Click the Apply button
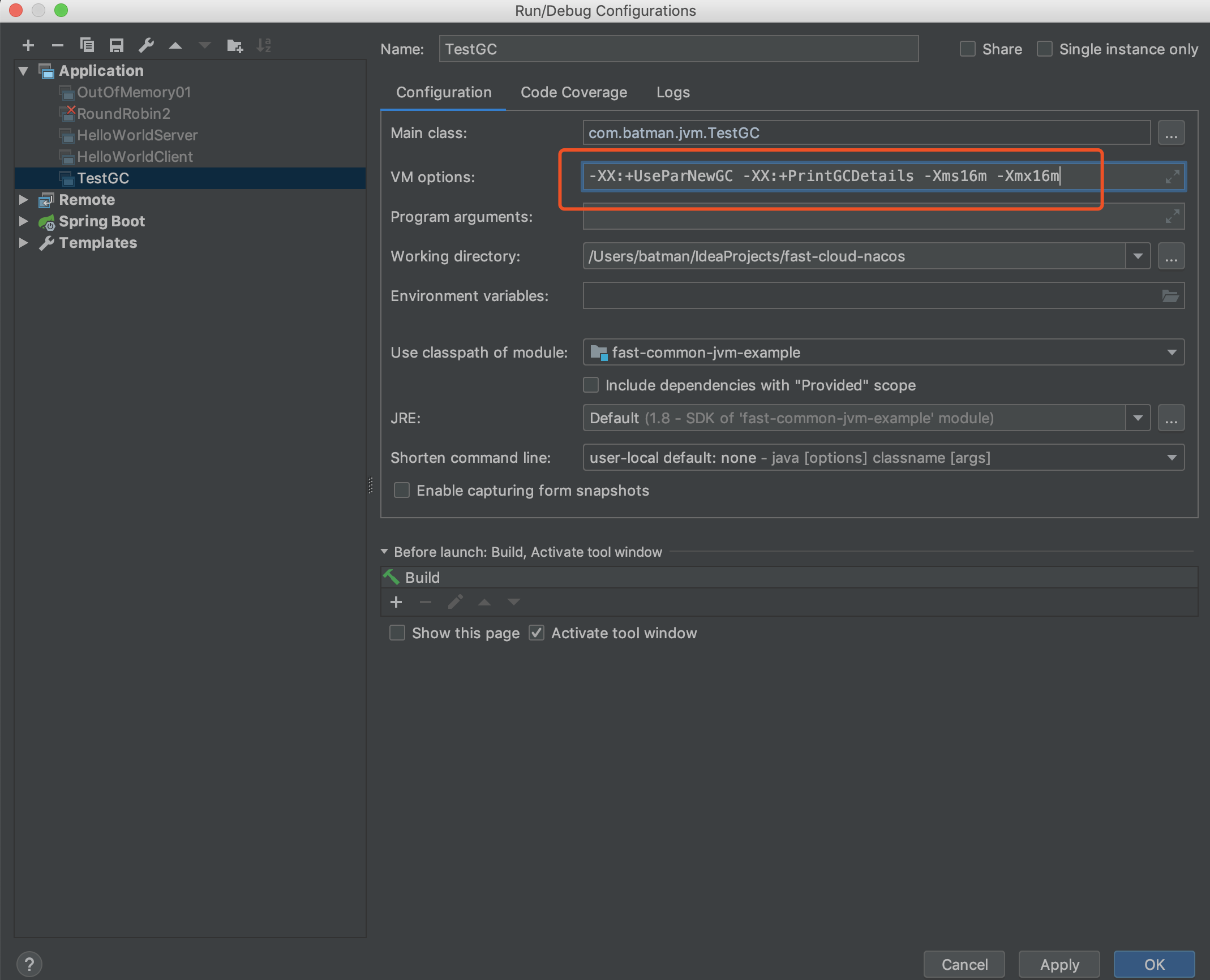This screenshot has height=980, width=1210. pos(1059,964)
